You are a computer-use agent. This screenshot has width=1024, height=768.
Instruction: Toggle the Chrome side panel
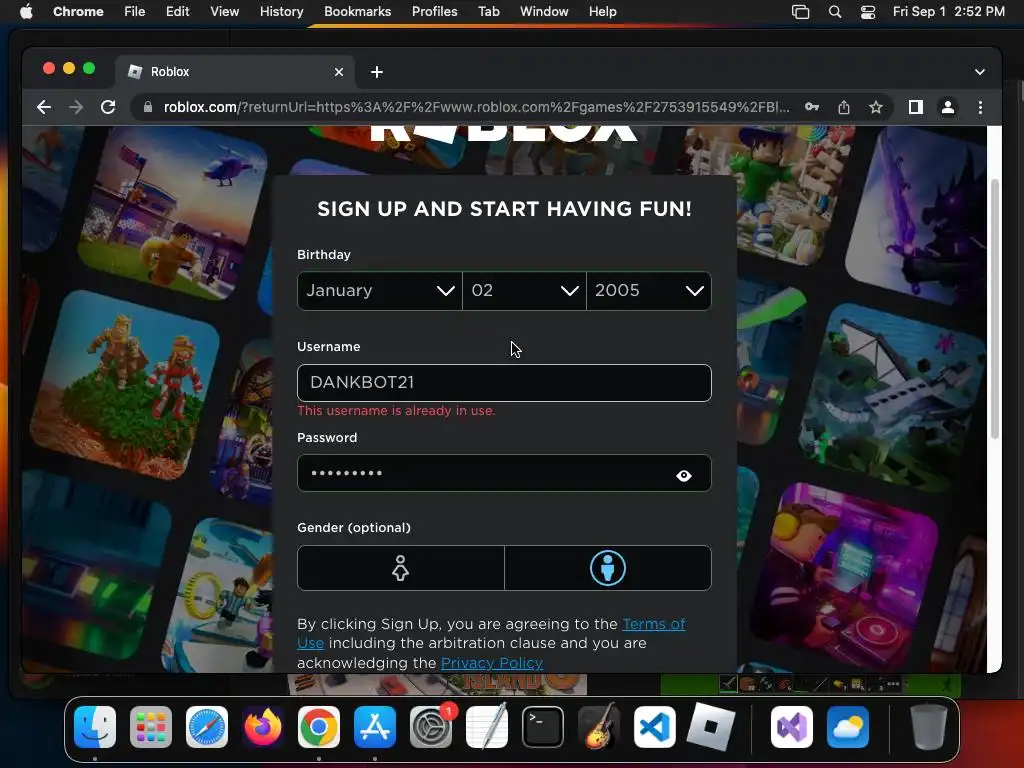point(916,107)
